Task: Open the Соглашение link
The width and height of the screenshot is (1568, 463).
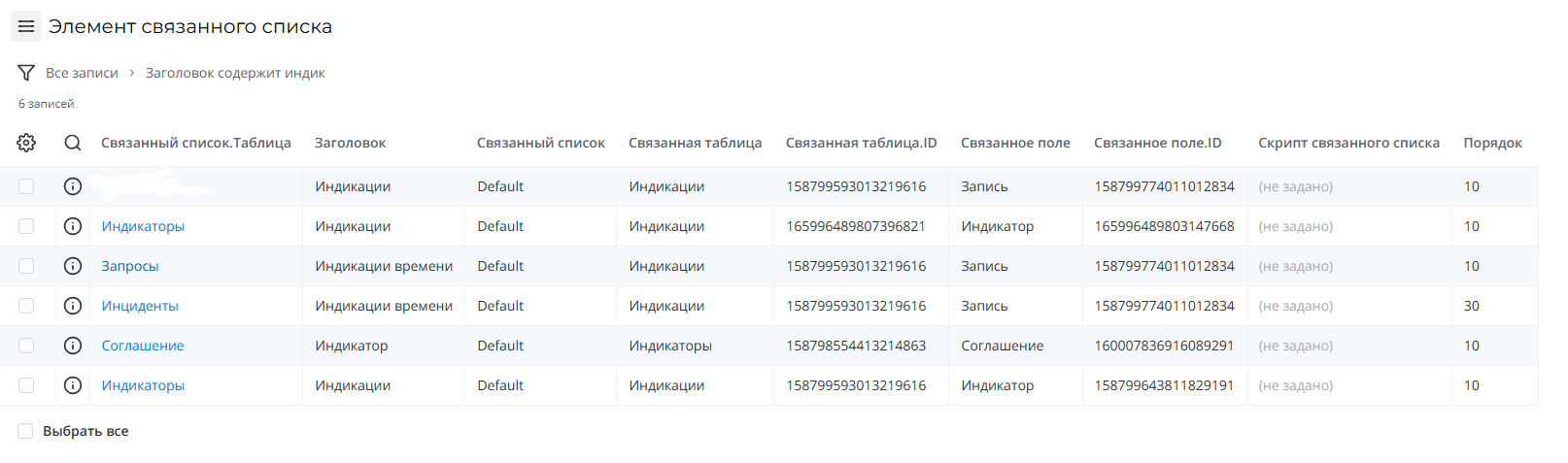Action: coord(143,346)
